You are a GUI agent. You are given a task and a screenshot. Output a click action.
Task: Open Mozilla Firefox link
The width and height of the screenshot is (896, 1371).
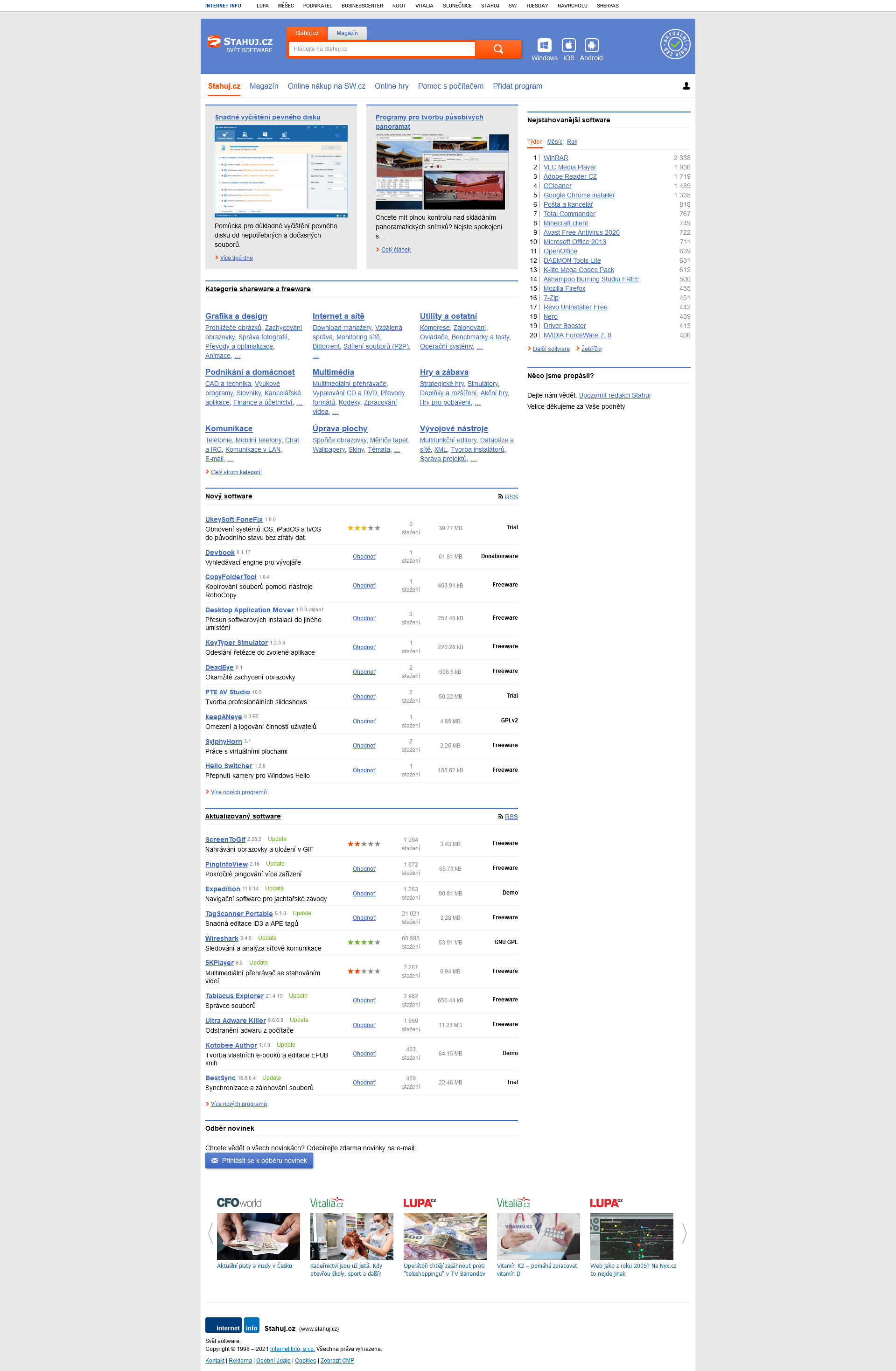564,288
